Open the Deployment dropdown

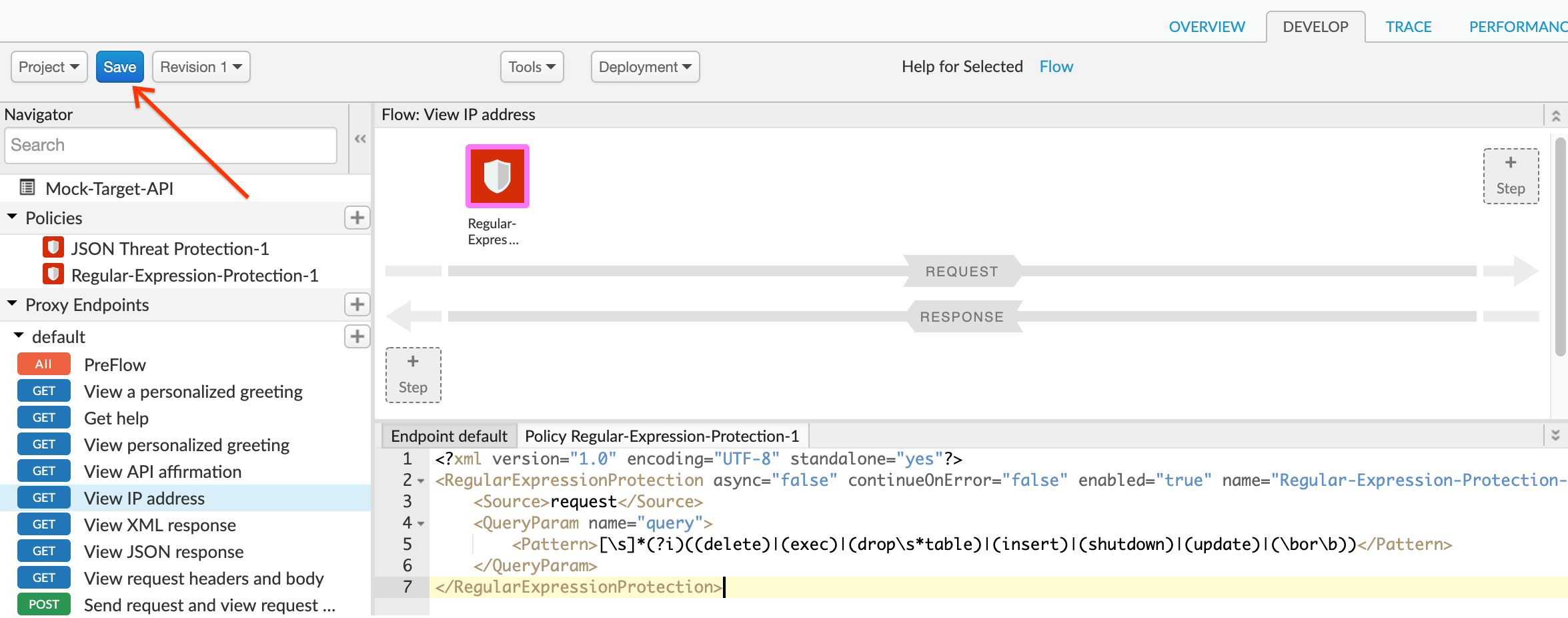click(644, 67)
